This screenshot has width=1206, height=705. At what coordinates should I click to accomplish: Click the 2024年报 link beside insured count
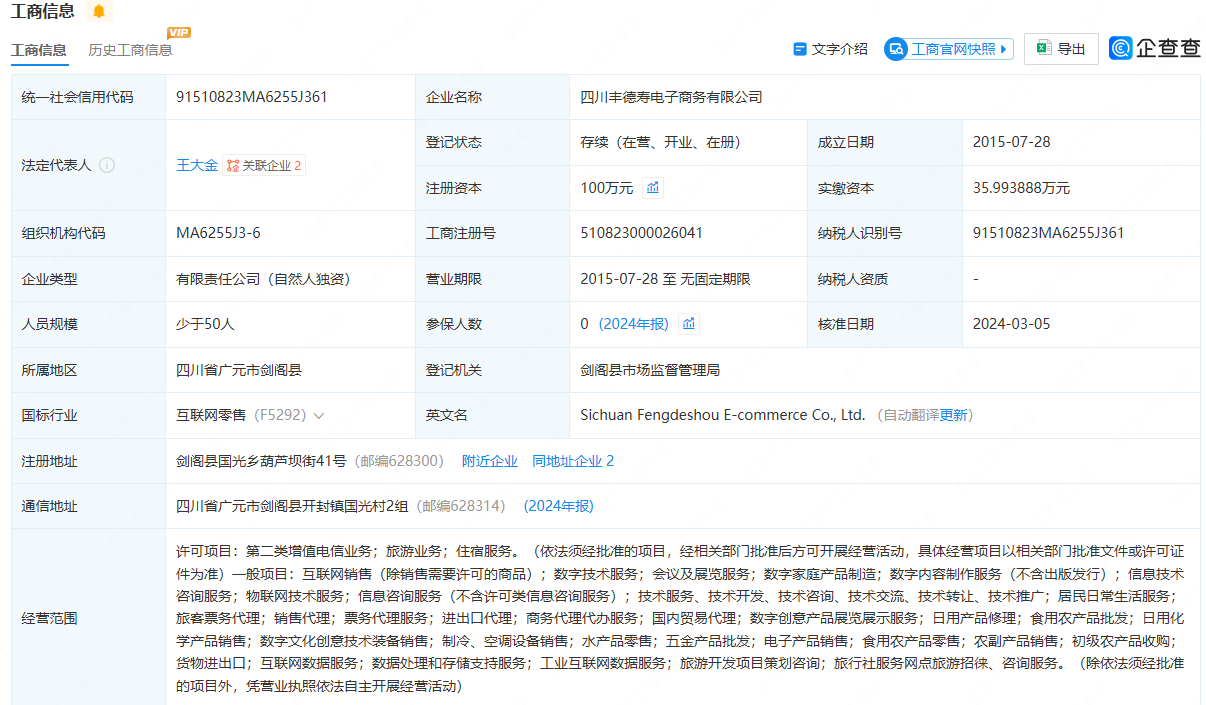coord(634,324)
